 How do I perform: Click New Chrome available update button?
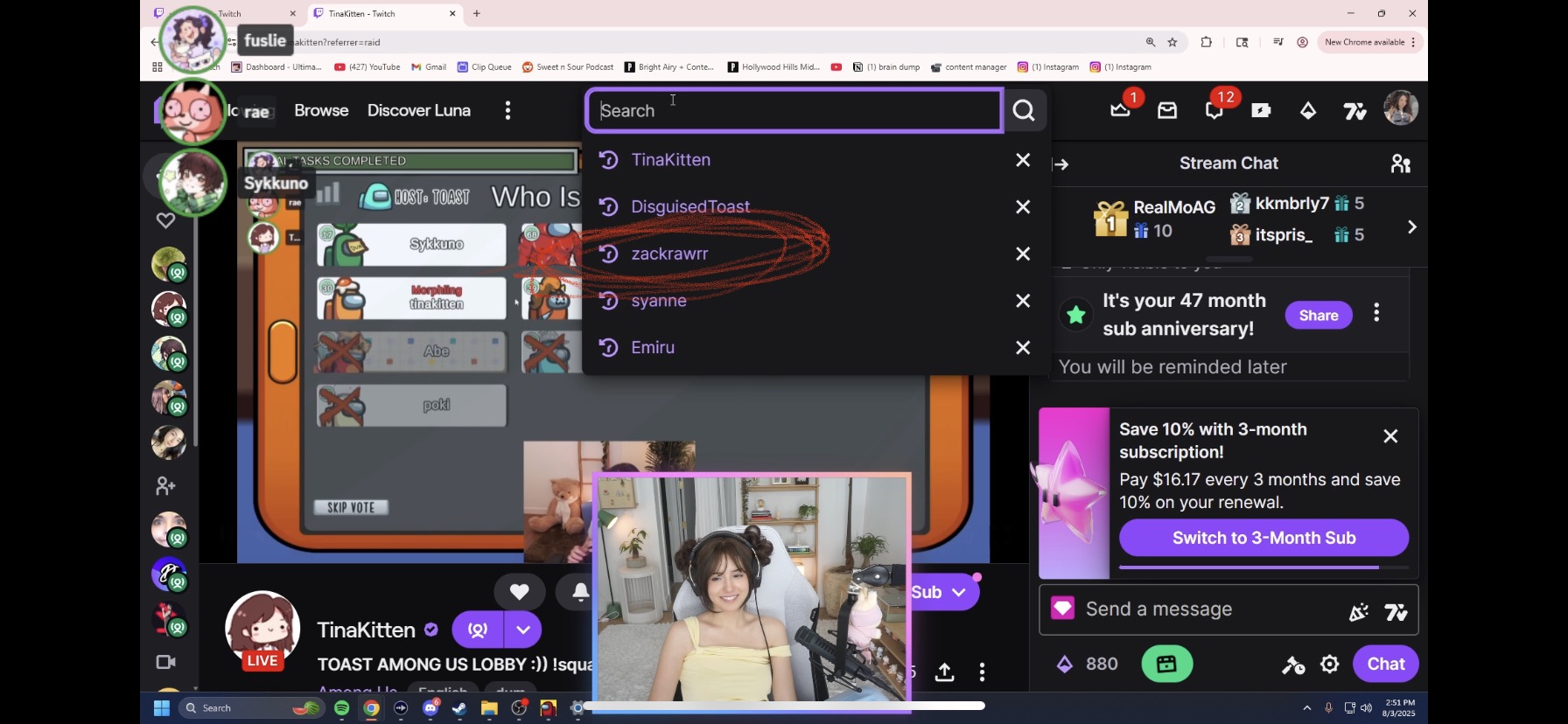coord(1370,42)
